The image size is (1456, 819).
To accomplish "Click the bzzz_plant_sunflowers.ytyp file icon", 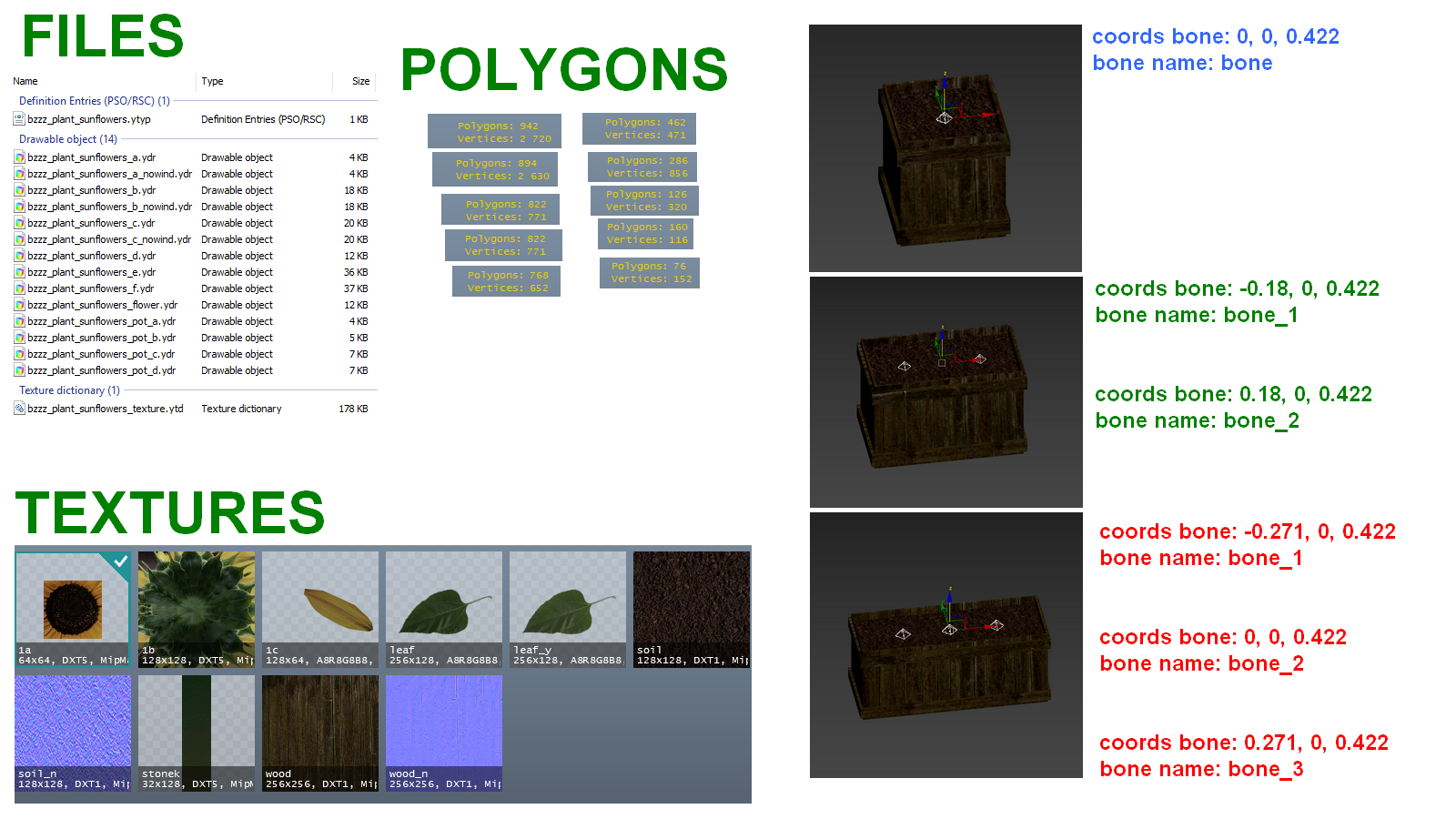I will pyautogui.click(x=19, y=119).
